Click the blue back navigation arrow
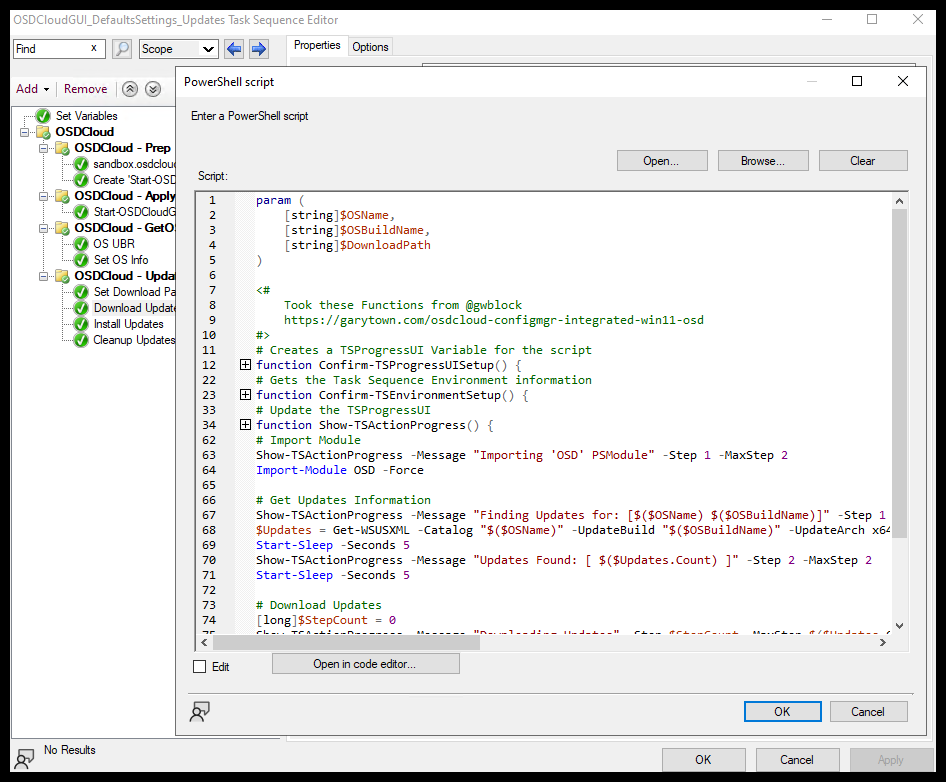This screenshot has width=946, height=782. [x=233, y=48]
